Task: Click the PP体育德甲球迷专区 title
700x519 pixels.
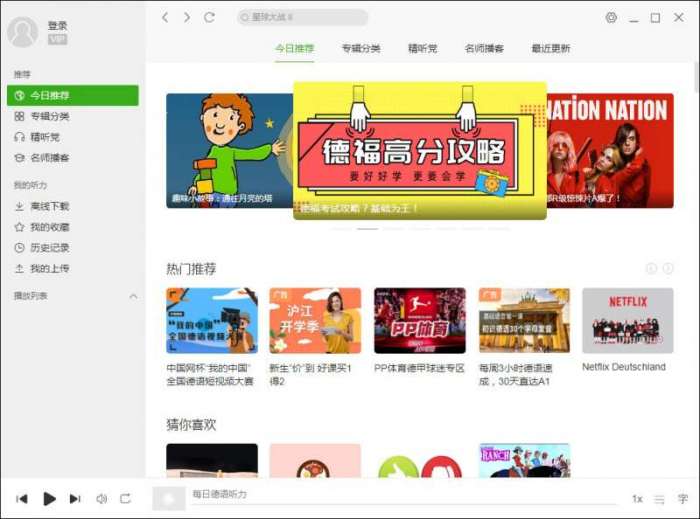Action: (419, 368)
